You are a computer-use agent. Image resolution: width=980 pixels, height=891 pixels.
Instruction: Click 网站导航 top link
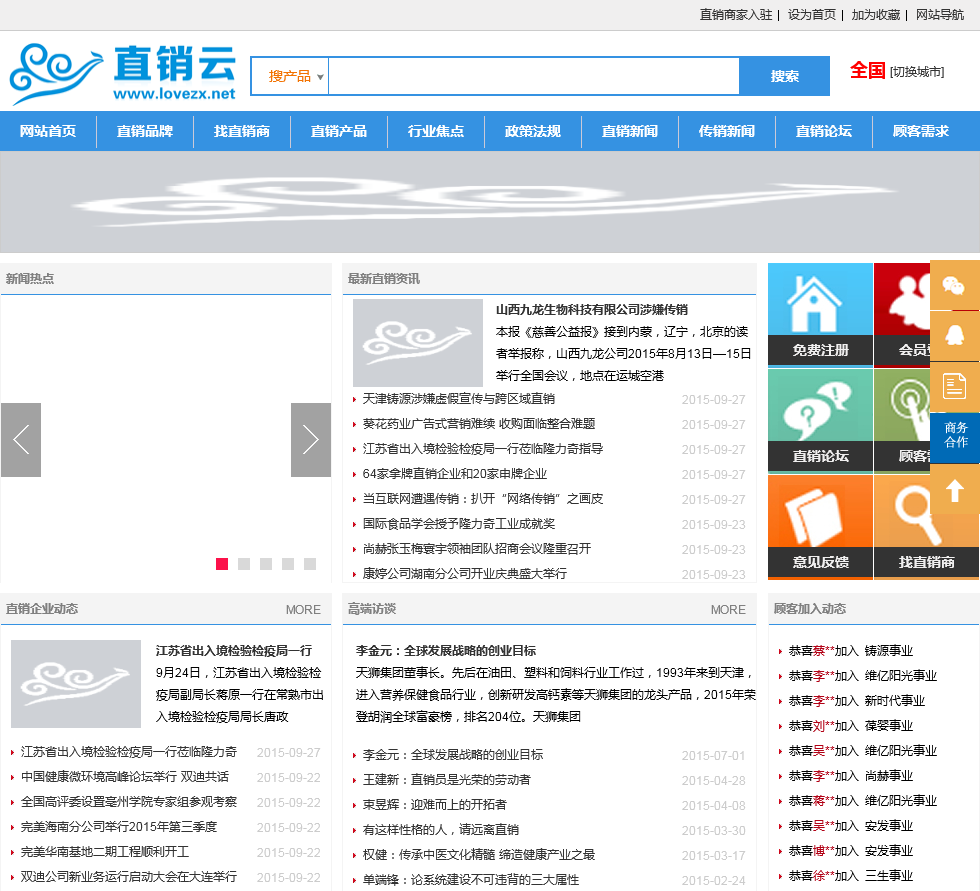940,14
